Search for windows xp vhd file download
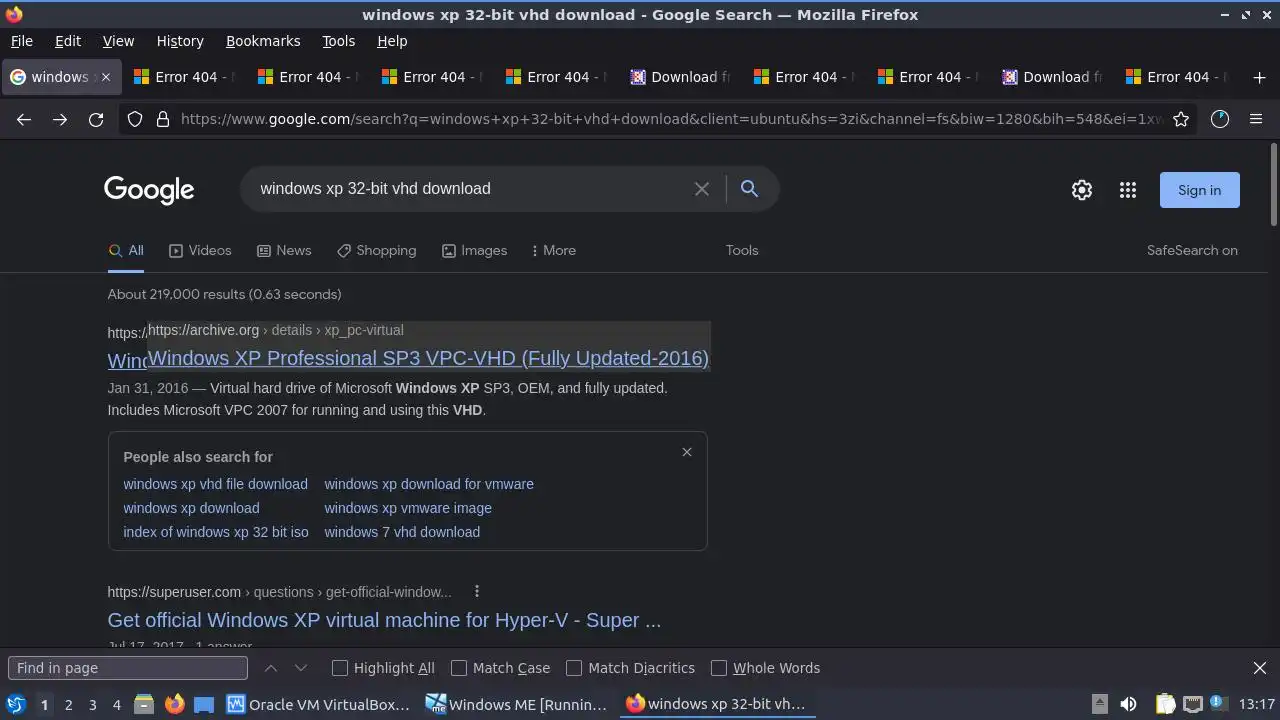The width and height of the screenshot is (1280, 720). (215, 484)
